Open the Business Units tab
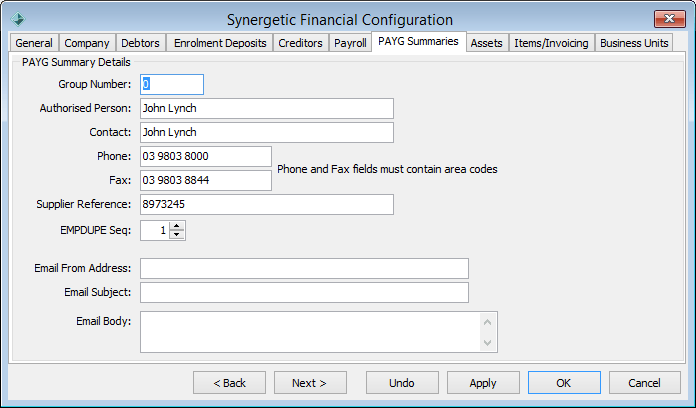This screenshot has width=696, height=408. [x=634, y=43]
